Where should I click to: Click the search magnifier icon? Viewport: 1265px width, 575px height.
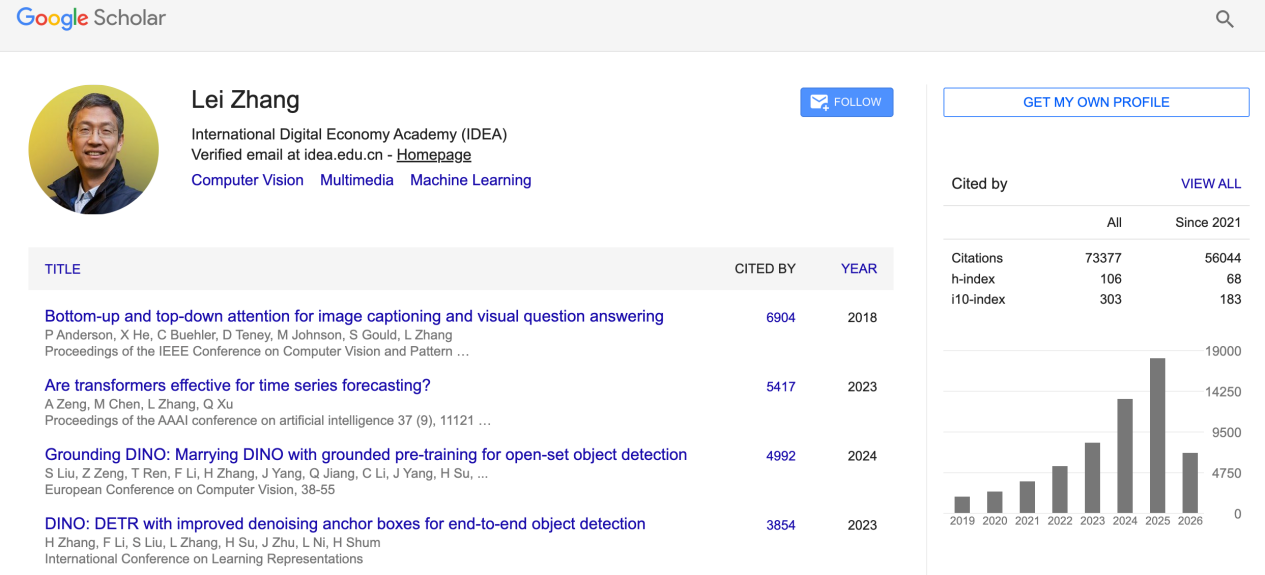coord(1224,19)
